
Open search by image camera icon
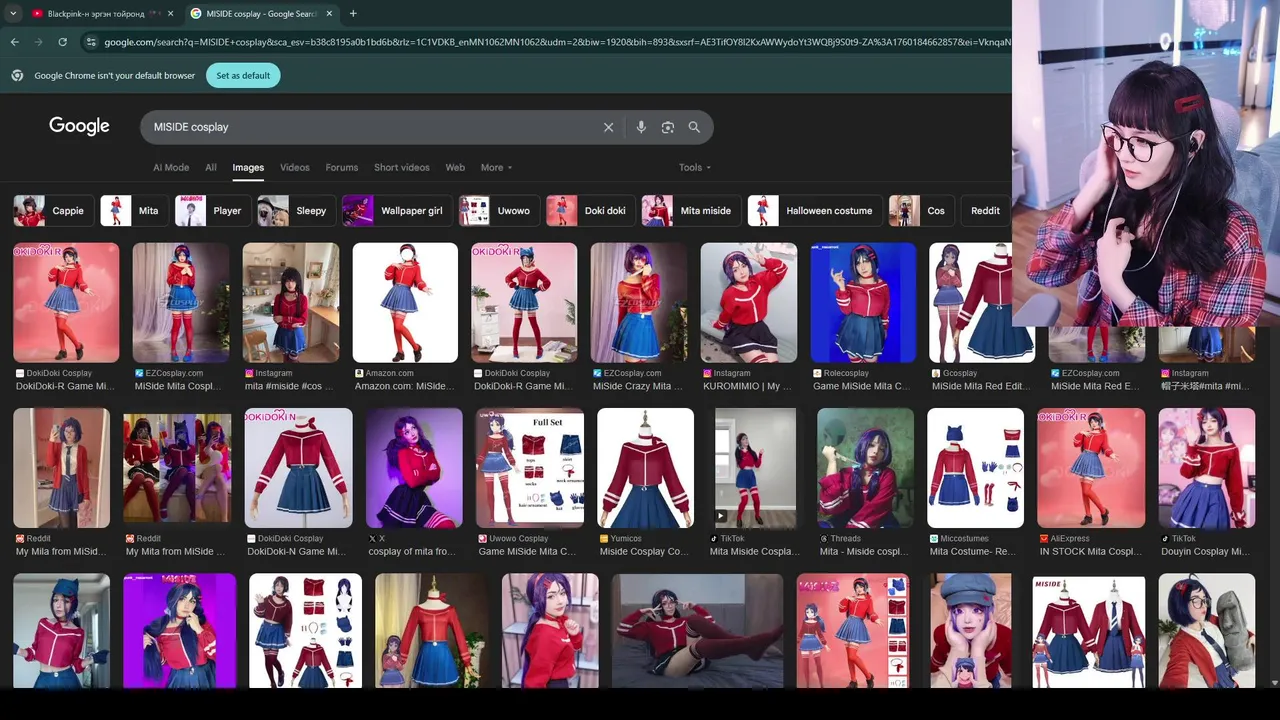coord(668,127)
